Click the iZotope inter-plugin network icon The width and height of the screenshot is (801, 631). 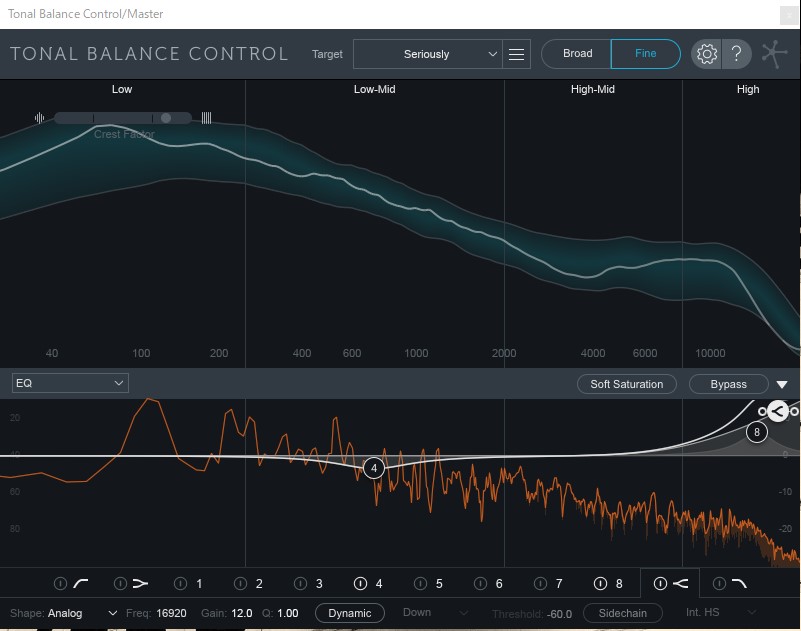pyautogui.click(x=774, y=54)
